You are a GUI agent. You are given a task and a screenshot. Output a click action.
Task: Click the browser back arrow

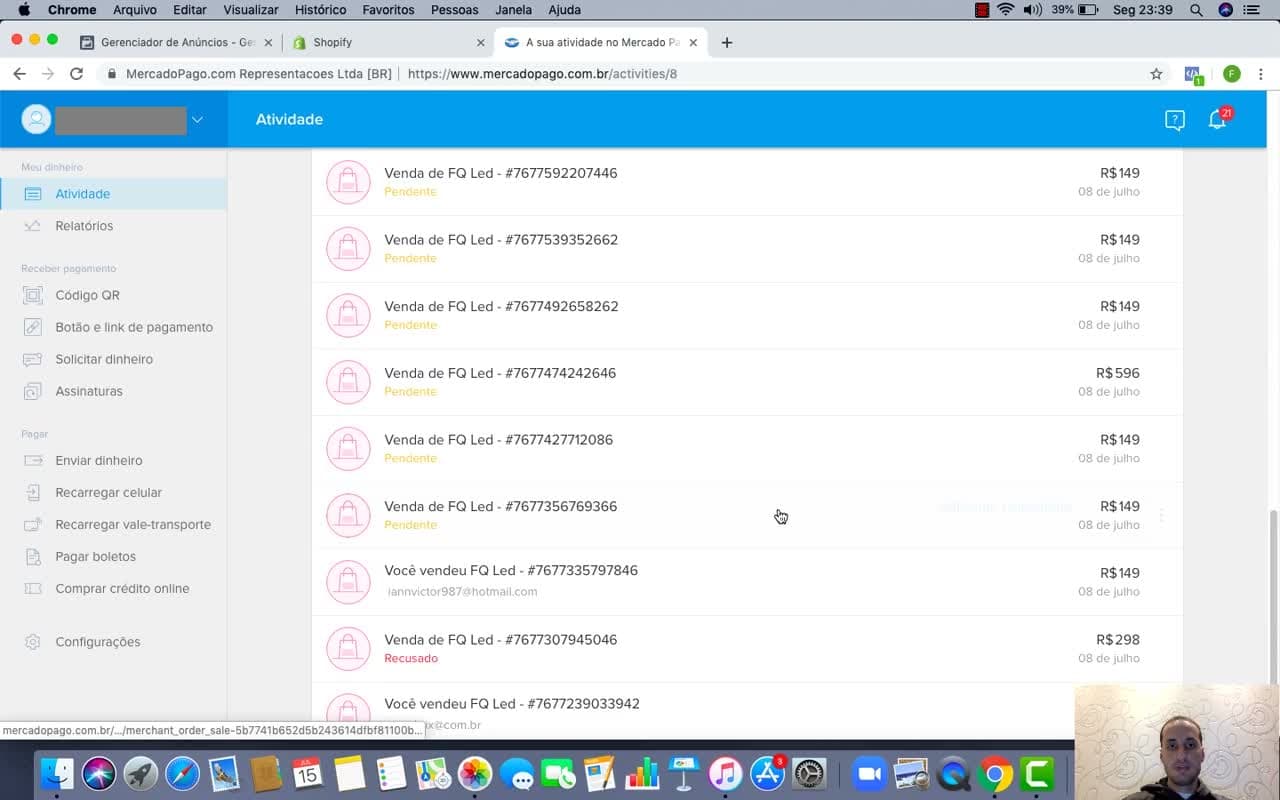(19, 74)
